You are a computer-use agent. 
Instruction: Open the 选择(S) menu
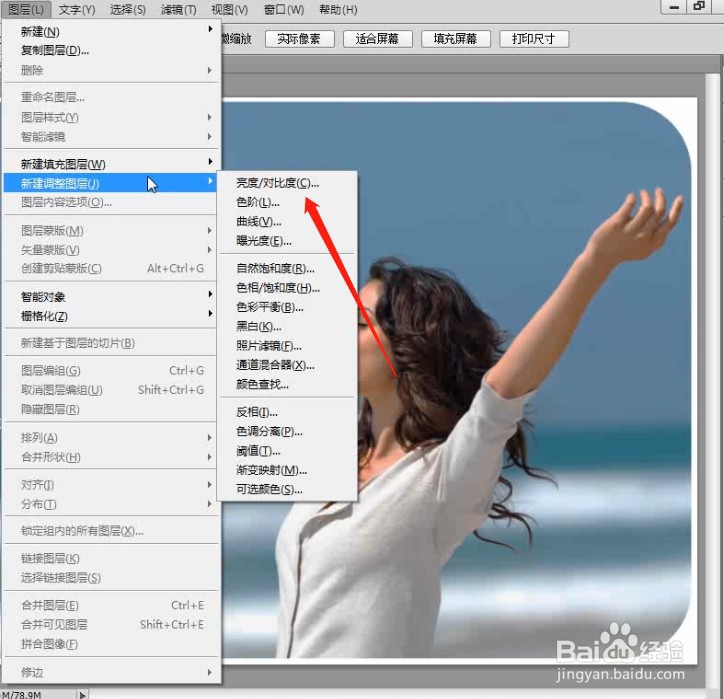[x=127, y=9]
